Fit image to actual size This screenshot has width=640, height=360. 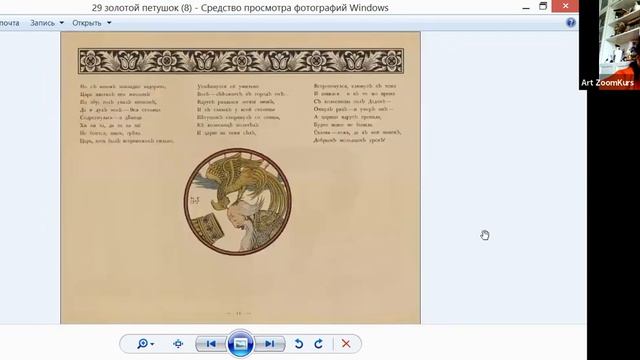[178, 344]
